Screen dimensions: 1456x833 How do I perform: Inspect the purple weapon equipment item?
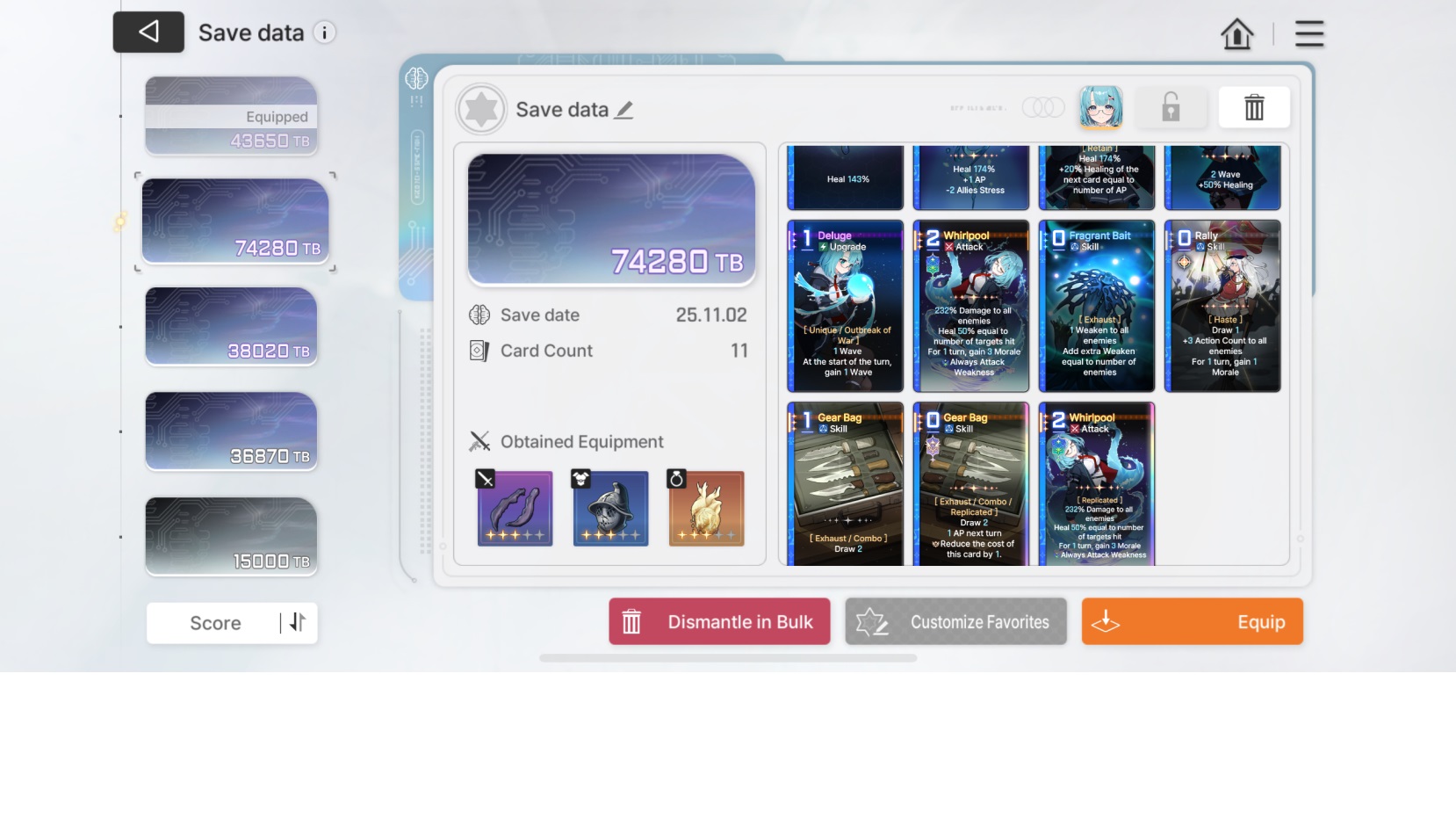coord(515,509)
